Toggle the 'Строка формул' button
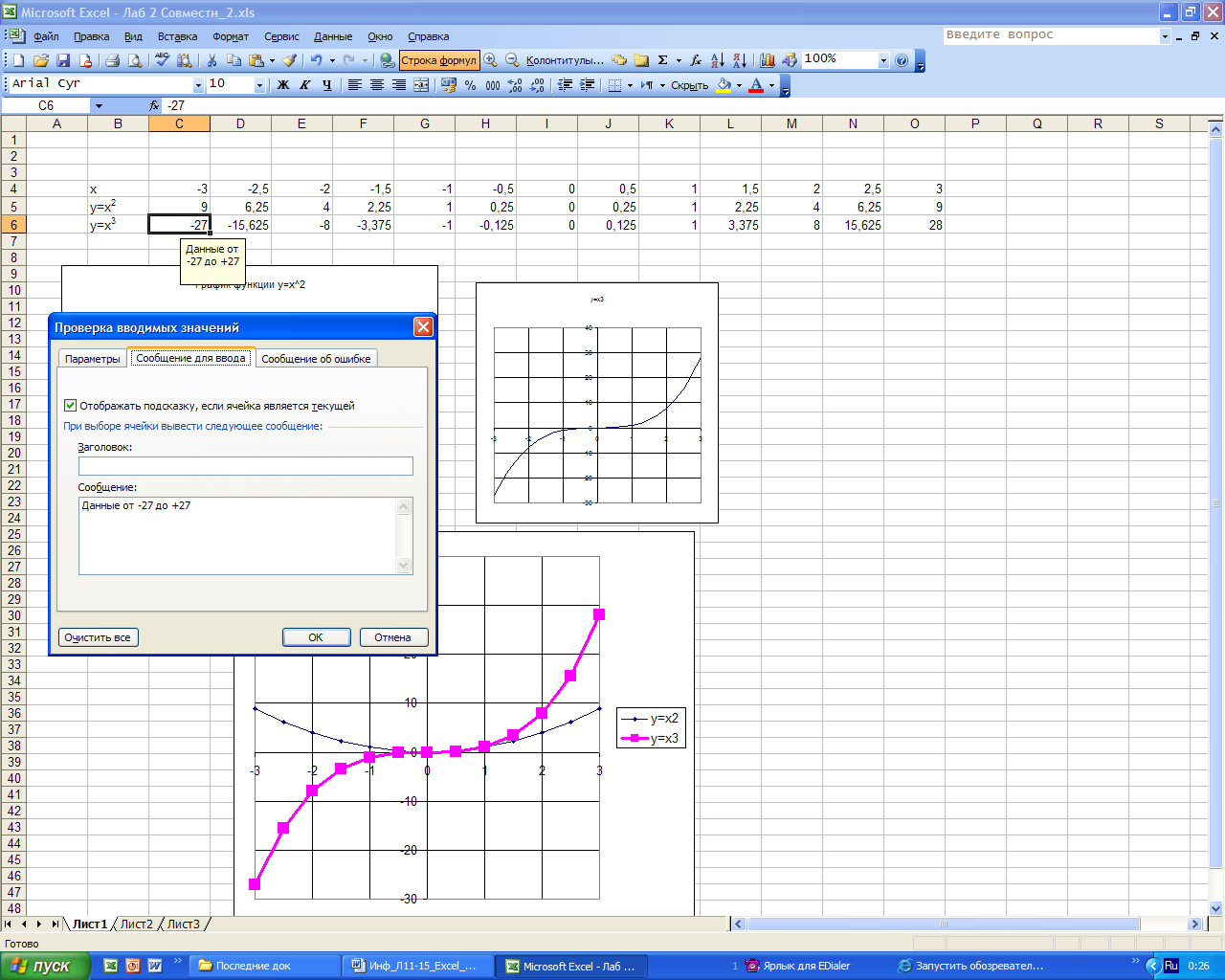 coord(439,60)
